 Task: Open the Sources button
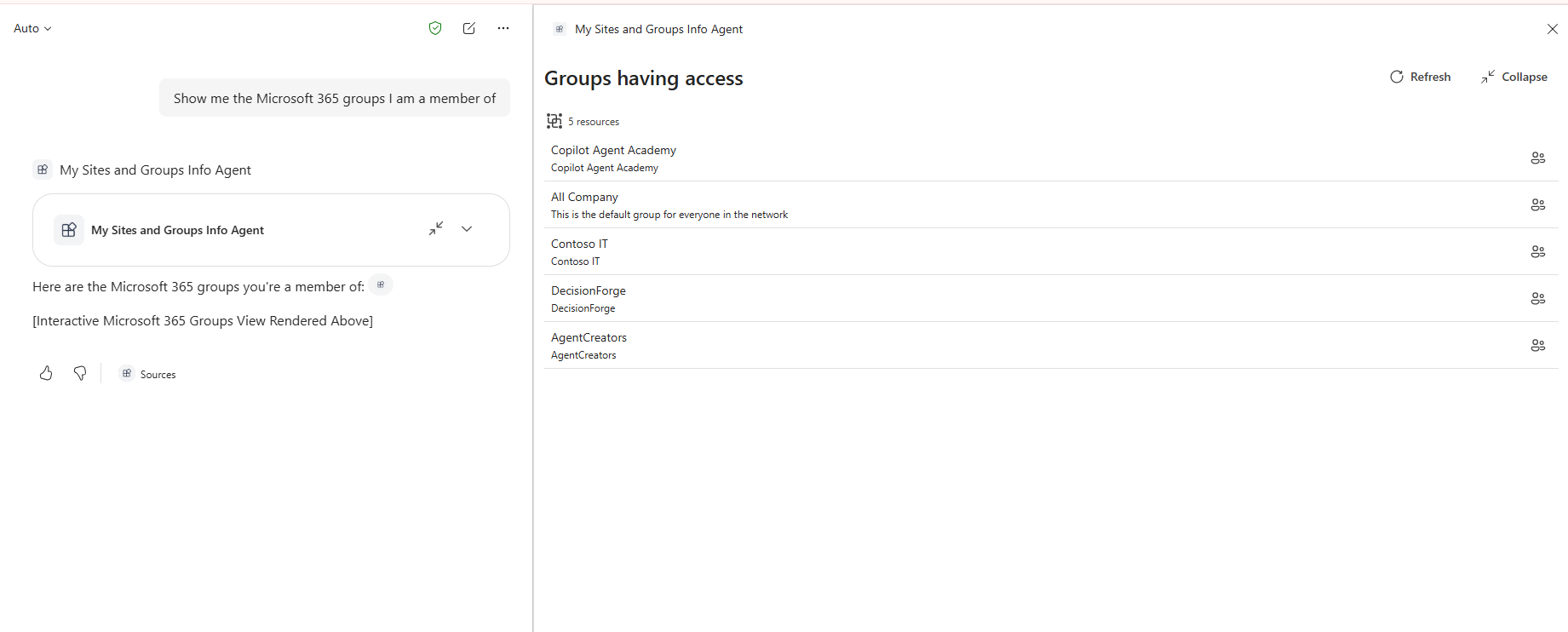148,374
